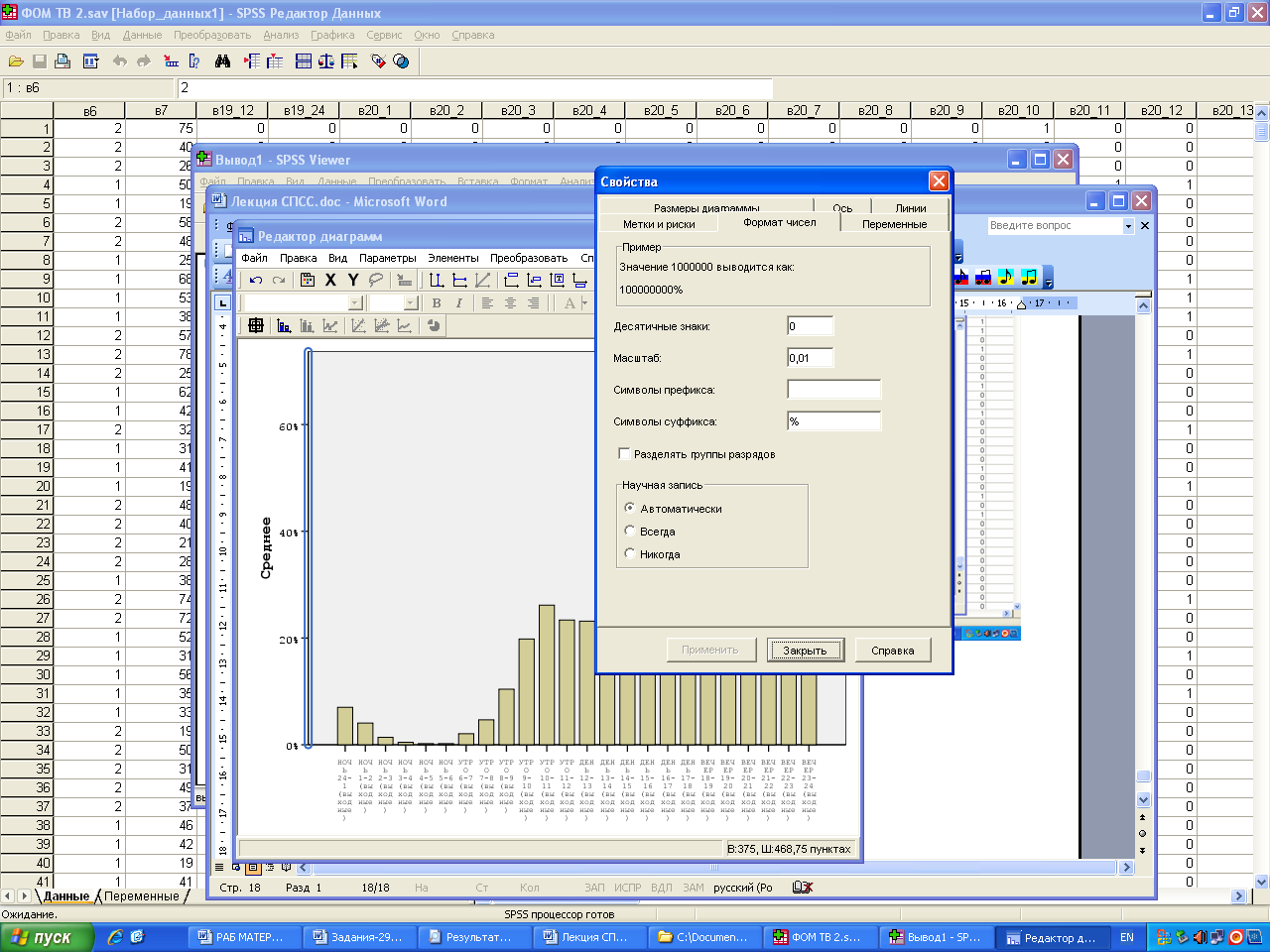Click 'Десятичные знаки' input field
Viewport: 1270px width, 952px height.
811,326
